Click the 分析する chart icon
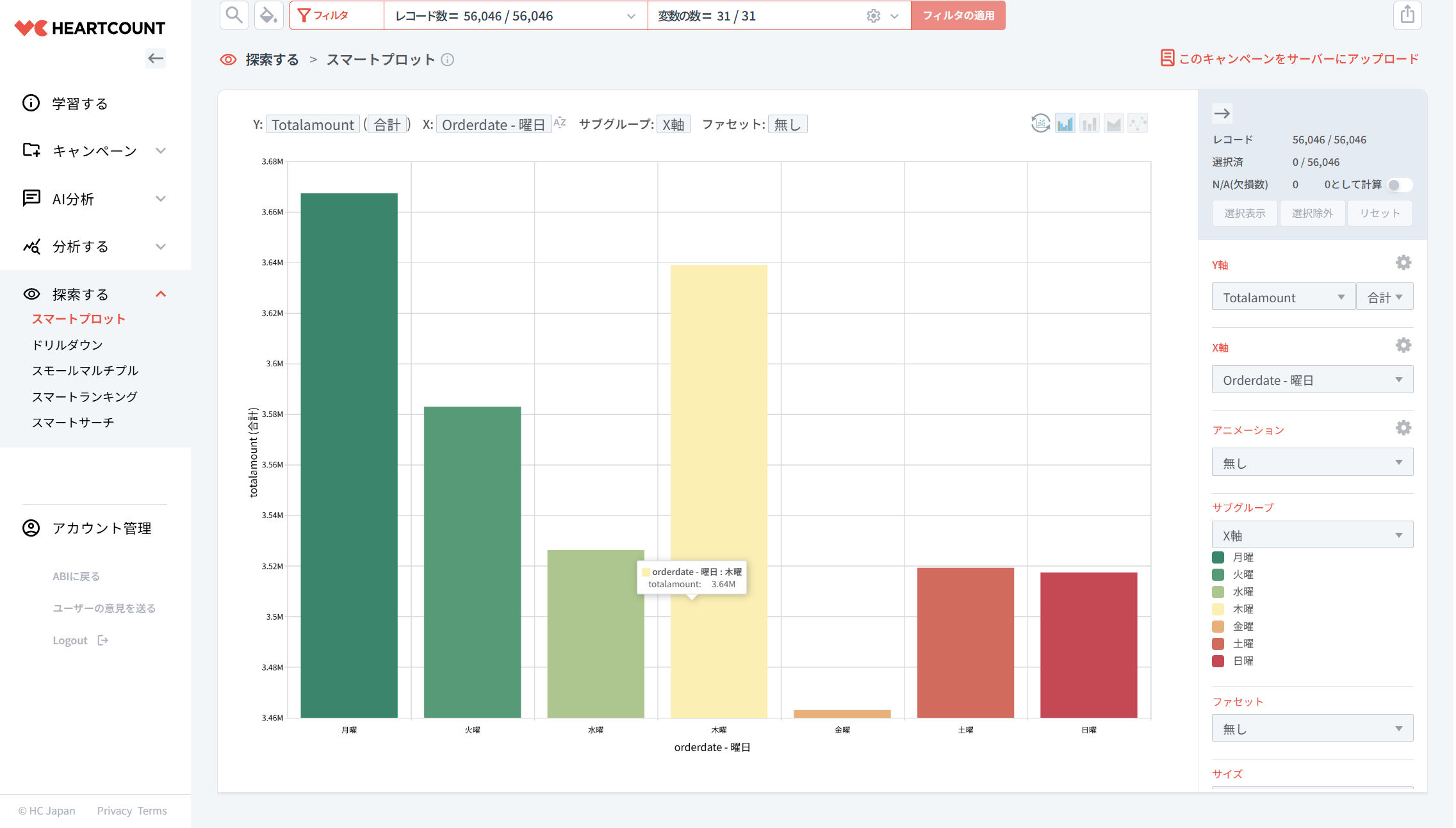The image size is (1456, 828). pyautogui.click(x=31, y=246)
